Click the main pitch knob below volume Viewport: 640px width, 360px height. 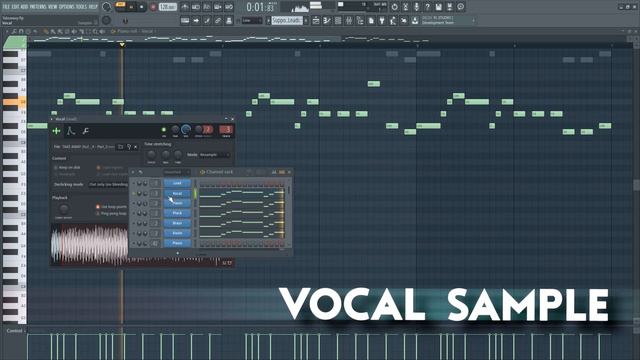(107, 20)
